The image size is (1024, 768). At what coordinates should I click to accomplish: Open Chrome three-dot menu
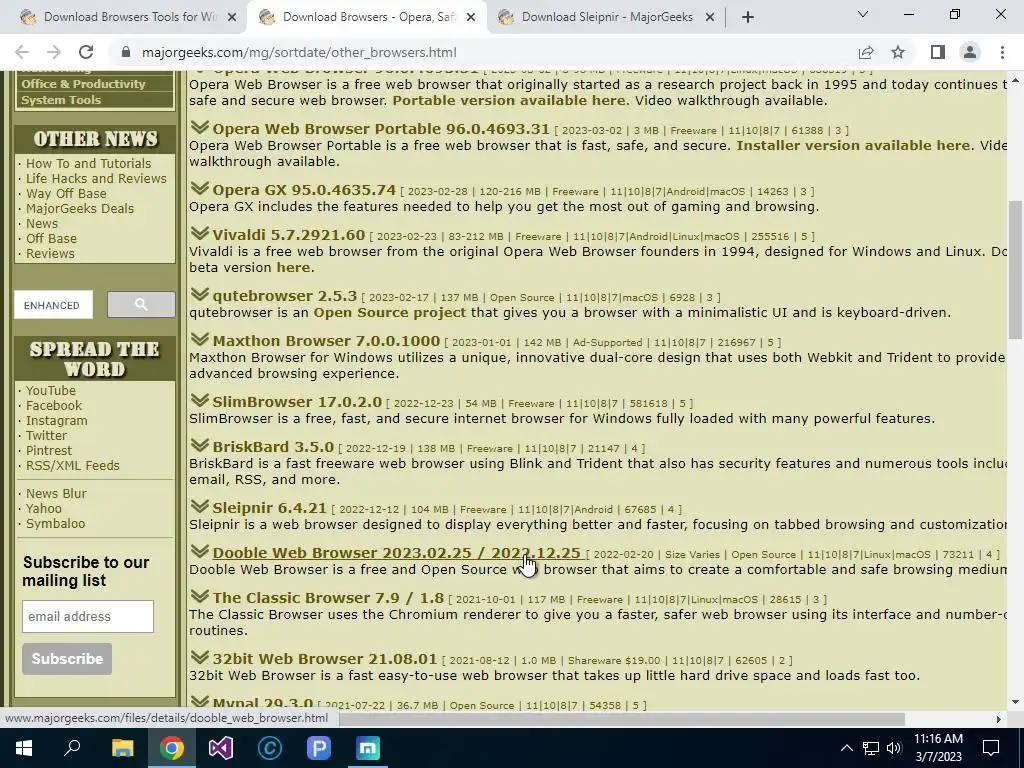click(x=1002, y=52)
